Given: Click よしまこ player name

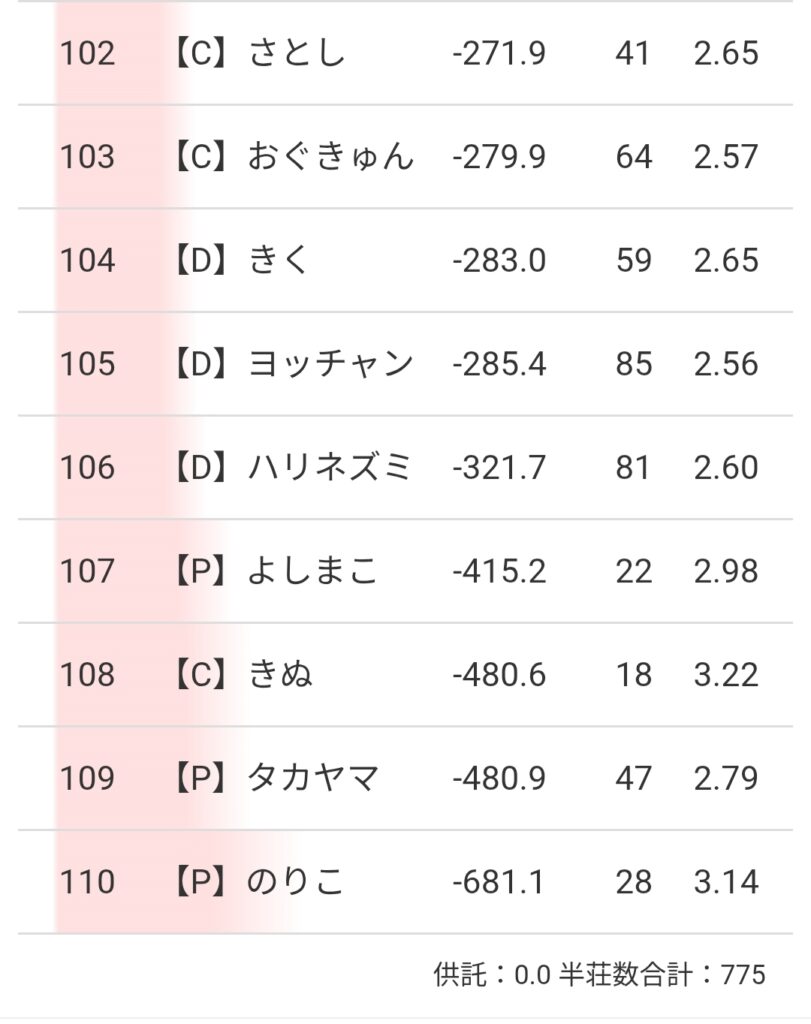Looking at the screenshot, I should click(313, 571).
